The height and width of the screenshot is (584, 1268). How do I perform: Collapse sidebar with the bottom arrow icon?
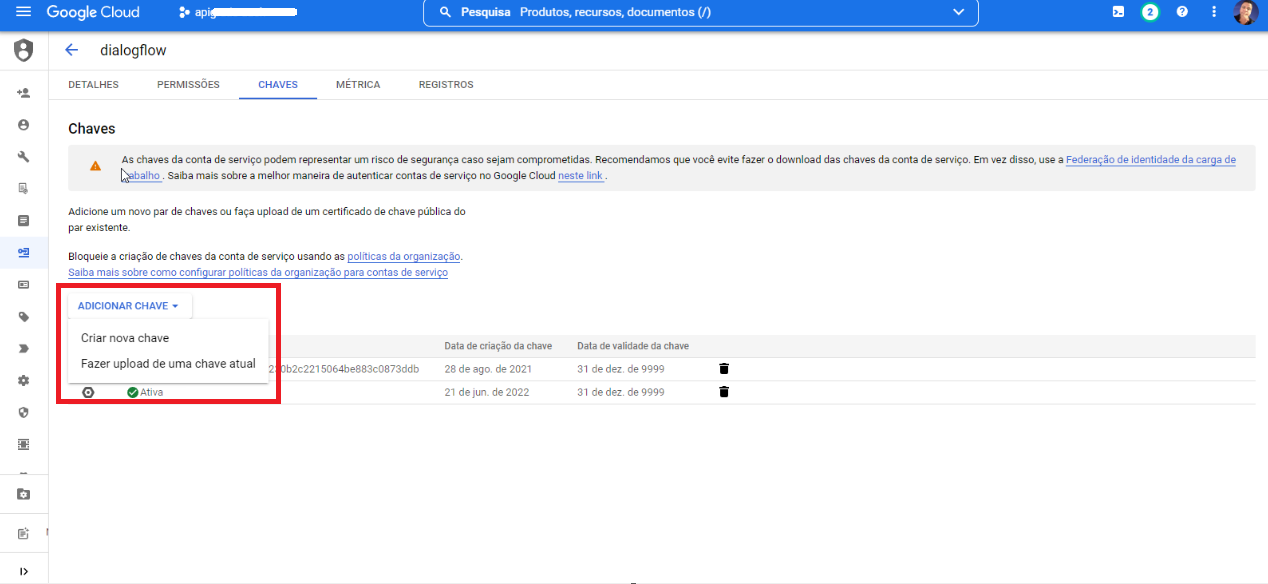click(23, 571)
